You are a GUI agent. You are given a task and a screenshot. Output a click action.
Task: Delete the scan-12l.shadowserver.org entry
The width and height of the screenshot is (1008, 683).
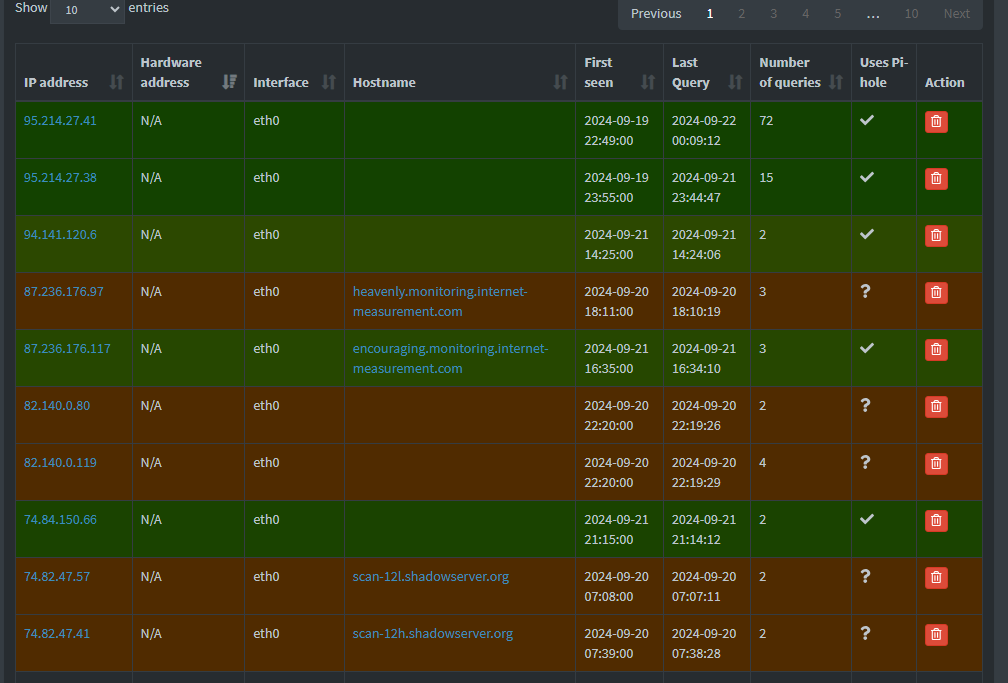pos(935,577)
